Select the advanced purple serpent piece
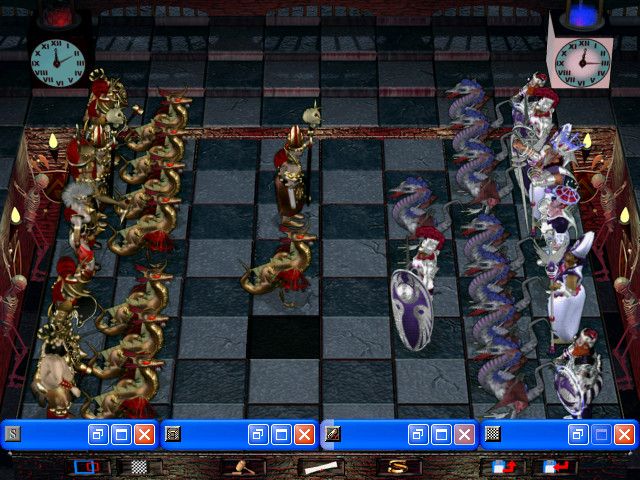 410,208
